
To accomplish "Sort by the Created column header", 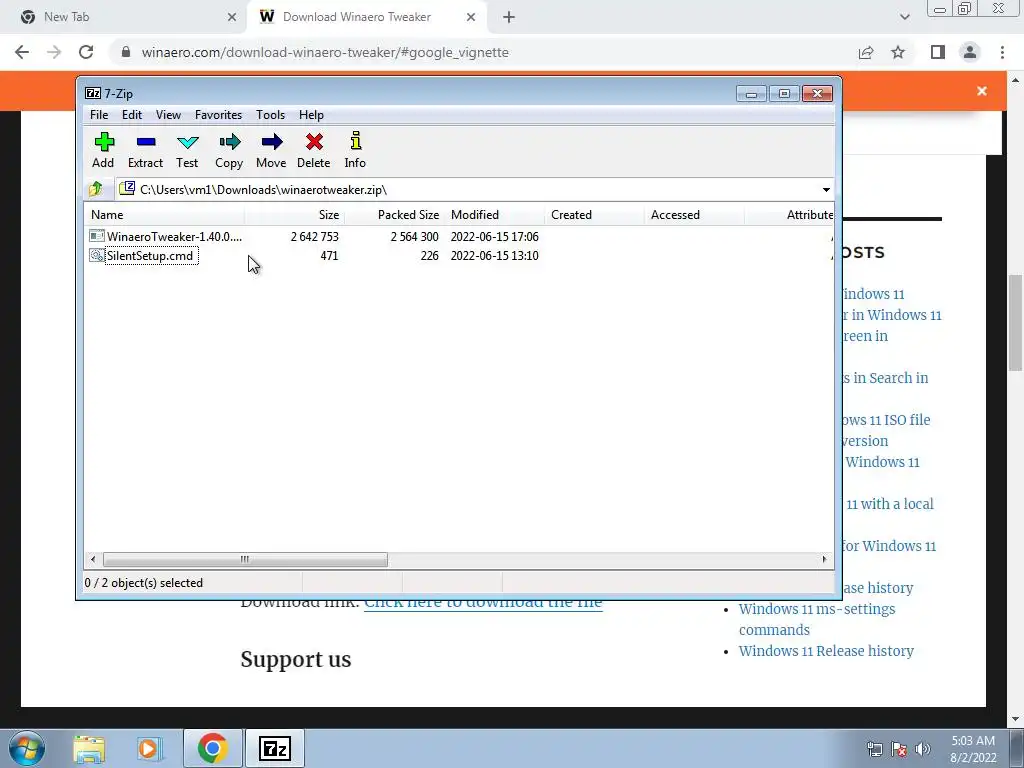I will tap(594, 215).
